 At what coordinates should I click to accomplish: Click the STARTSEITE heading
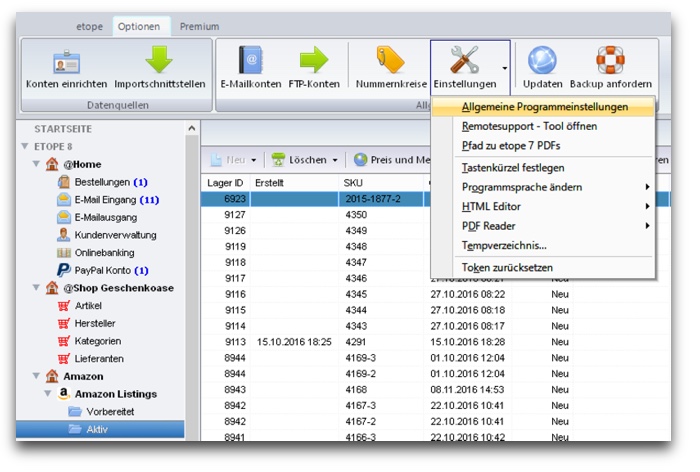tap(63, 129)
